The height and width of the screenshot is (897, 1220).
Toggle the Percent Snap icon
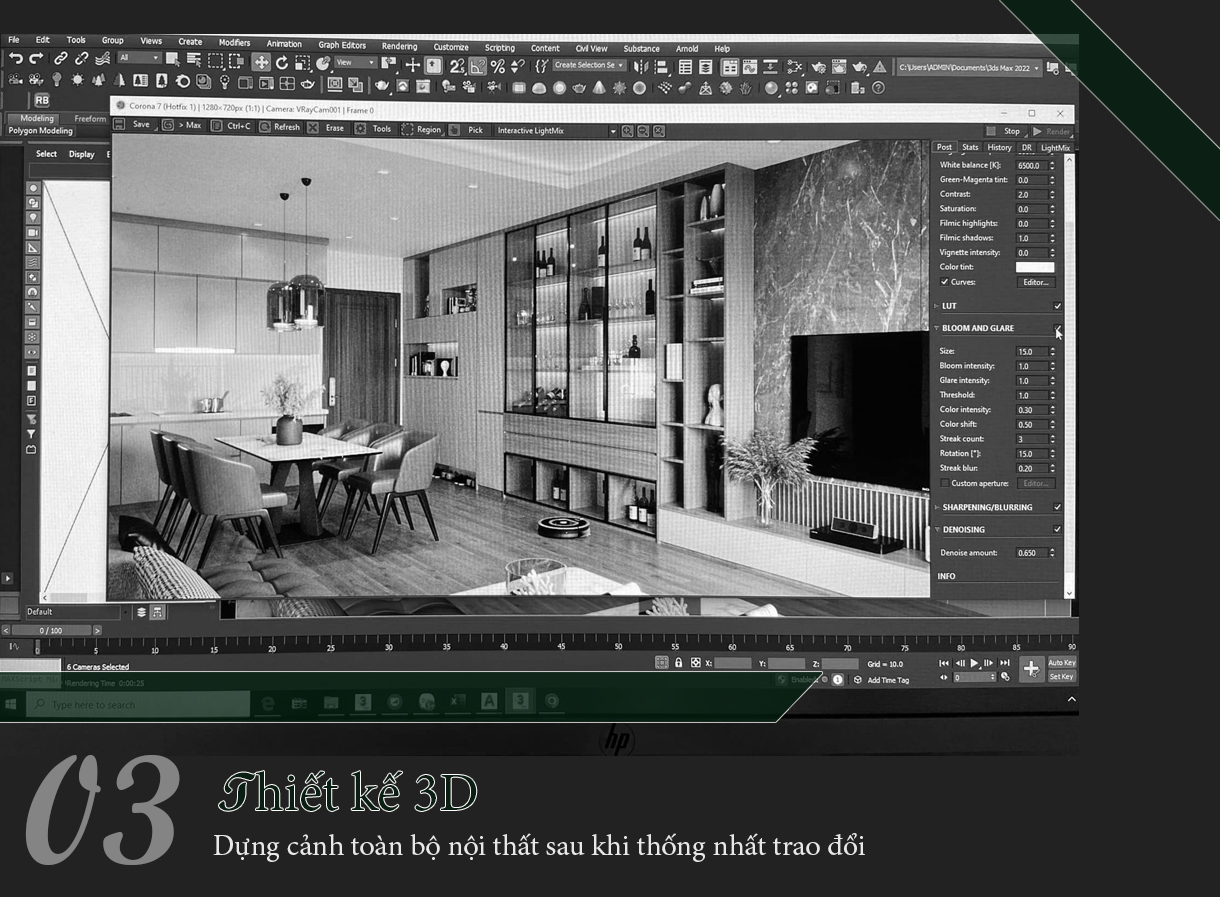pos(497,66)
